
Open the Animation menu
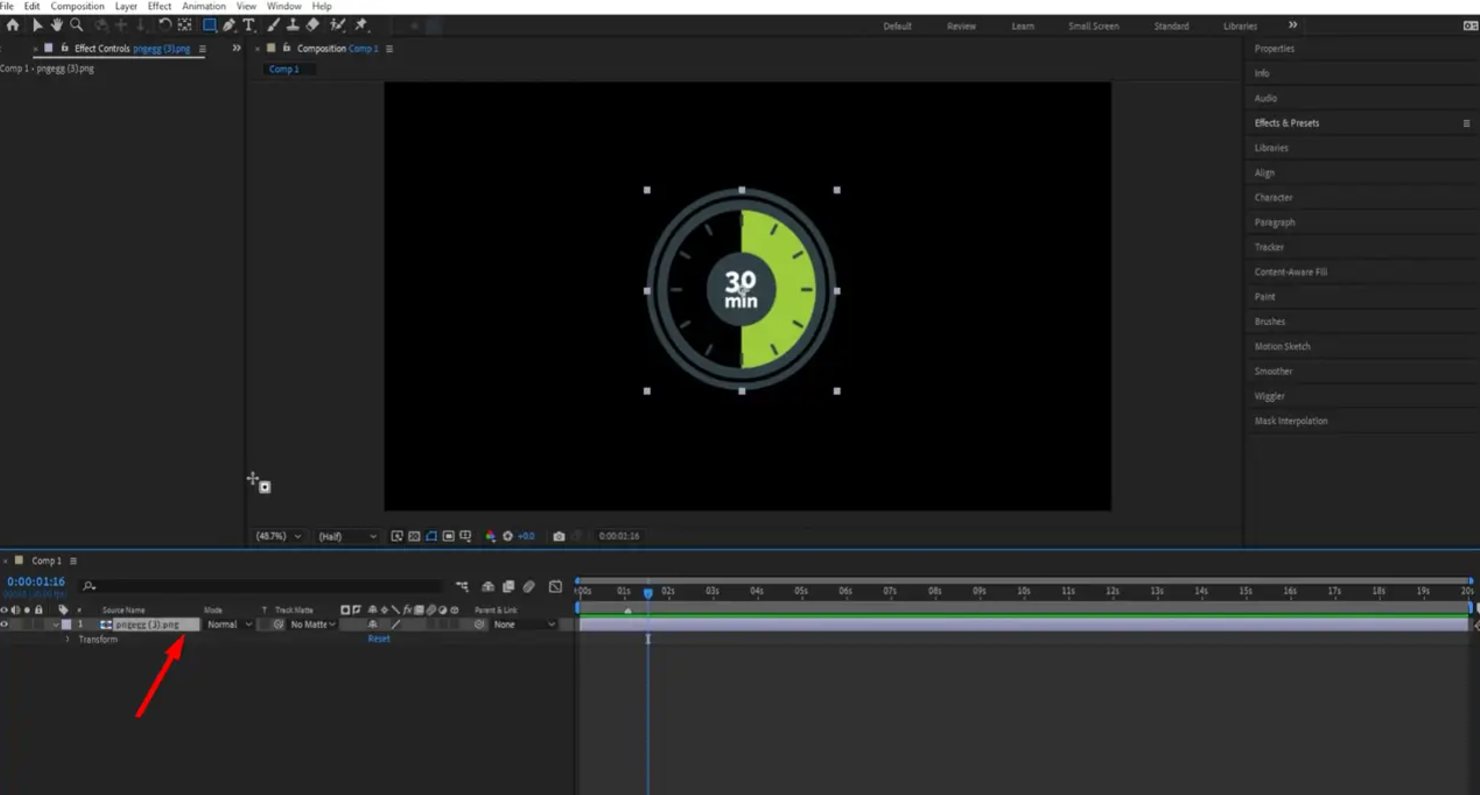[x=203, y=6]
